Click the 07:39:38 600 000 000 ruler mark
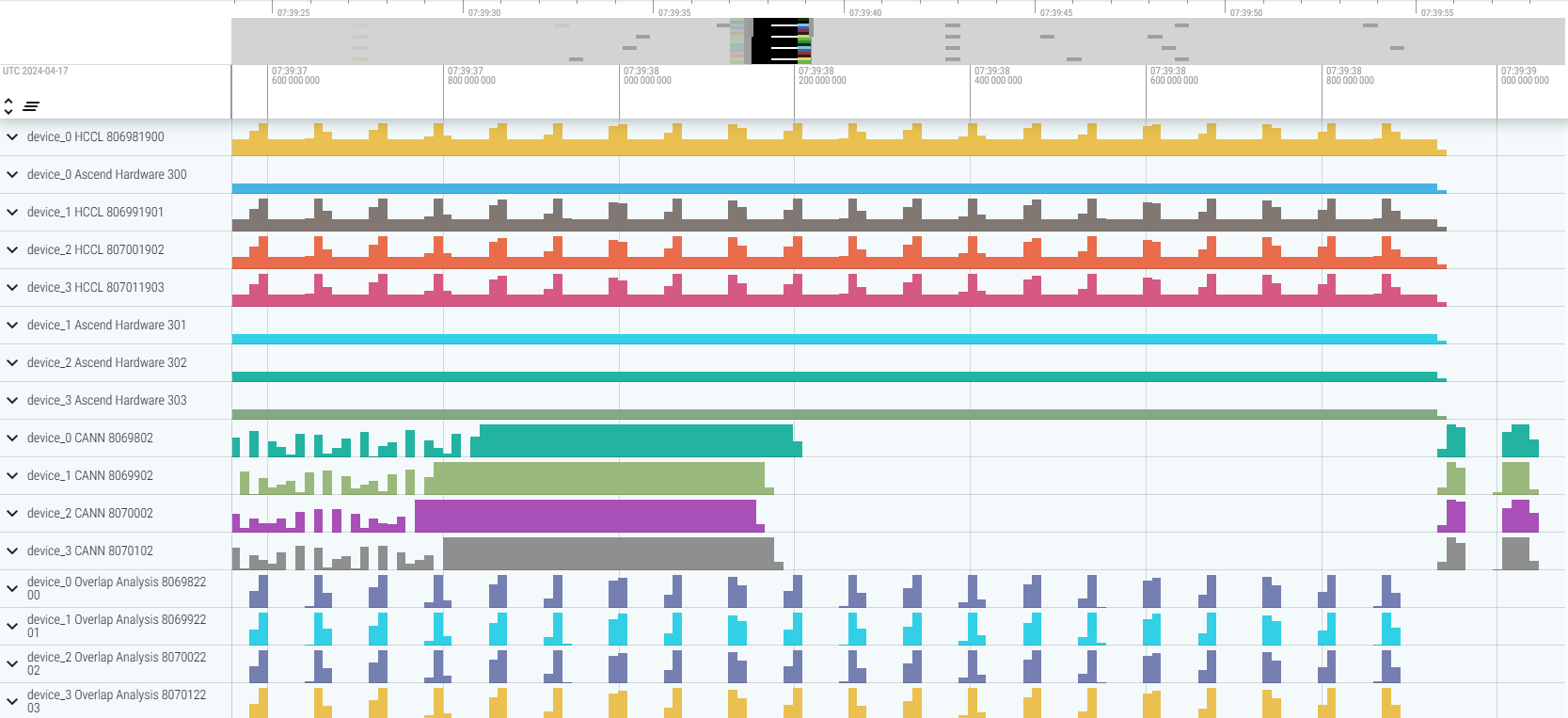The height and width of the screenshot is (718, 1568). 1174,76
